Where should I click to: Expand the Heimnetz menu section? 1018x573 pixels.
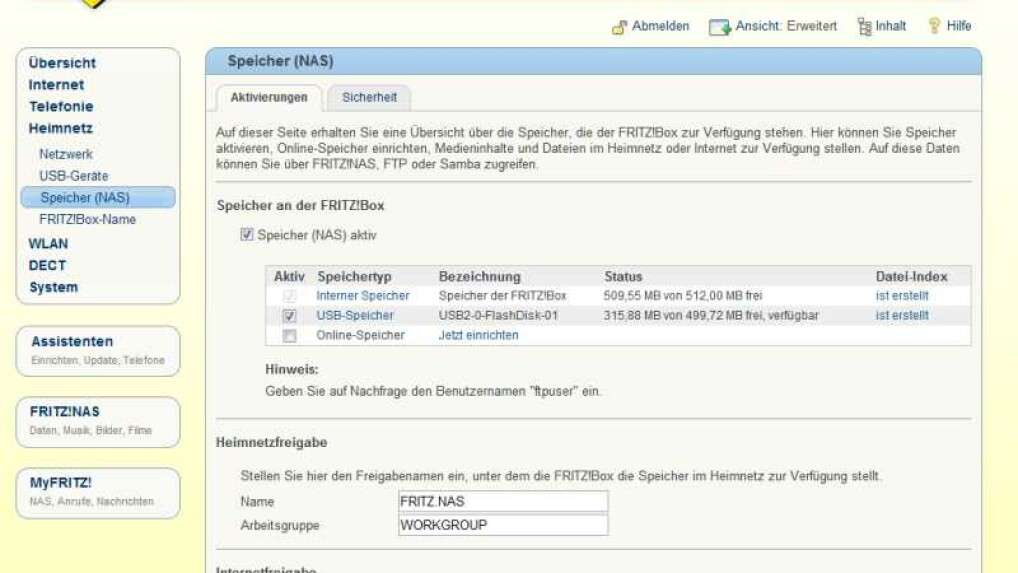pyautogui.click(x=60, y=128)
